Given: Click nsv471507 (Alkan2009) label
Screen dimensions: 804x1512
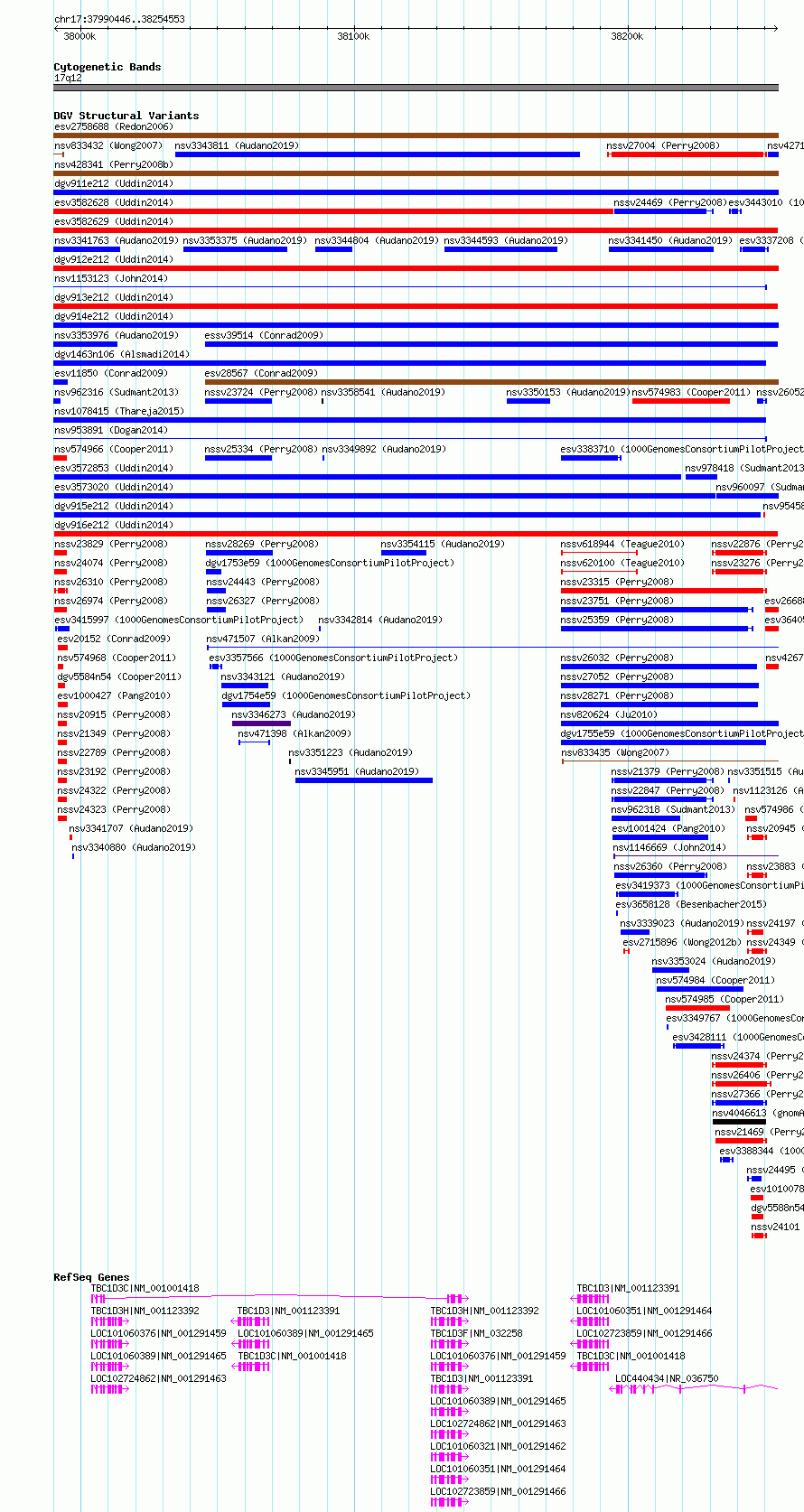Looking at the screenshot, I should [x=263, y=639].
